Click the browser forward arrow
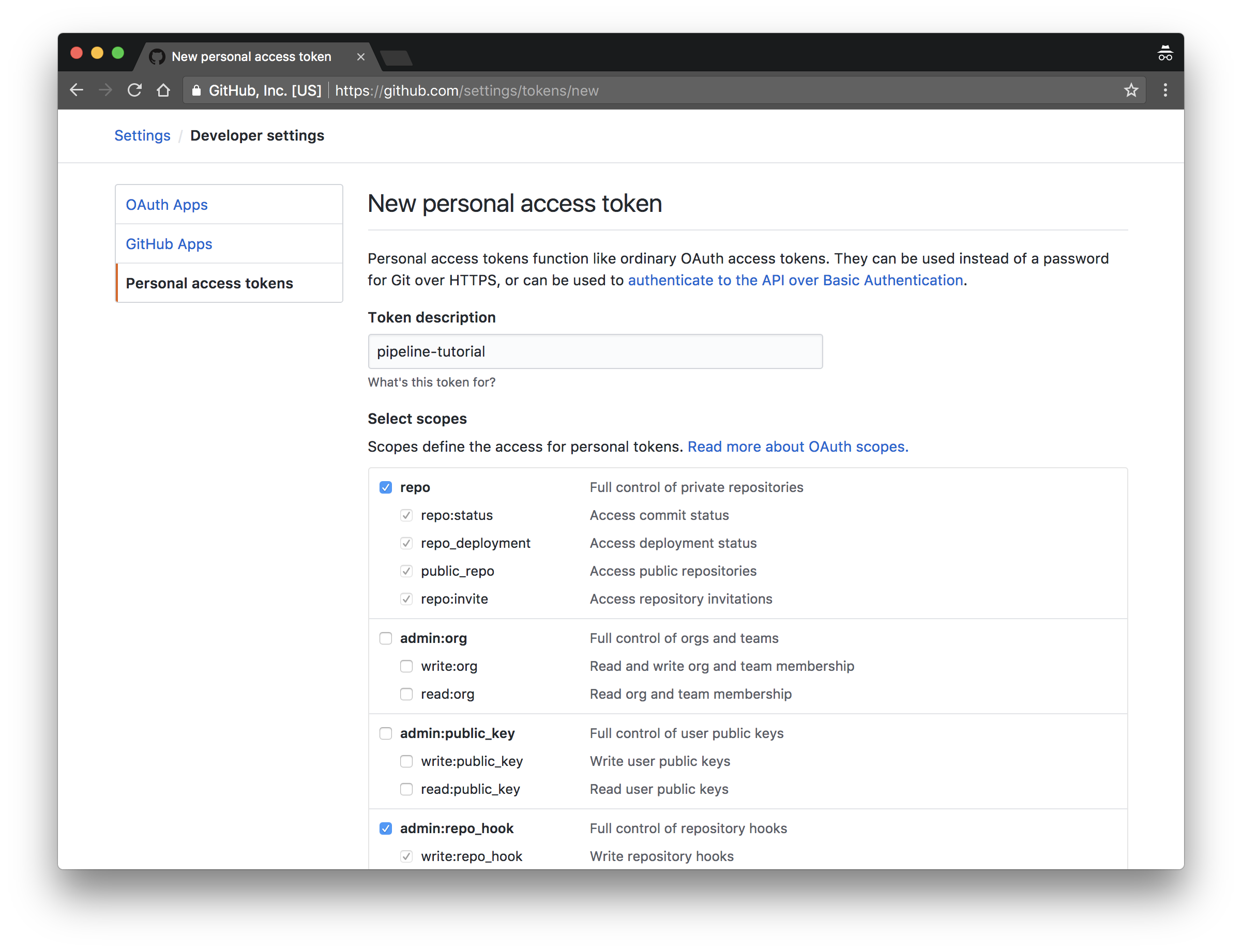The image size is (1242, 952). point(105,90)
